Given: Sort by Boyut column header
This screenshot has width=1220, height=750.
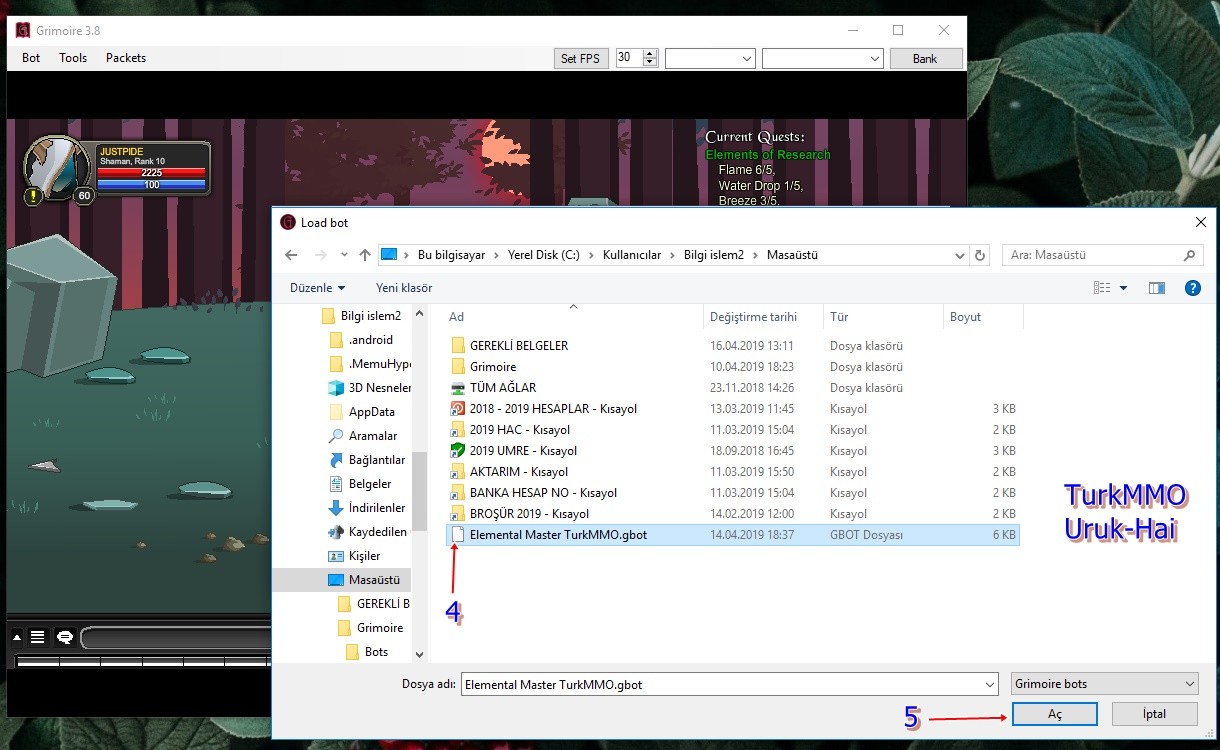Looking at the screenshot, I should pyautogui.click(x=983, y=317).
